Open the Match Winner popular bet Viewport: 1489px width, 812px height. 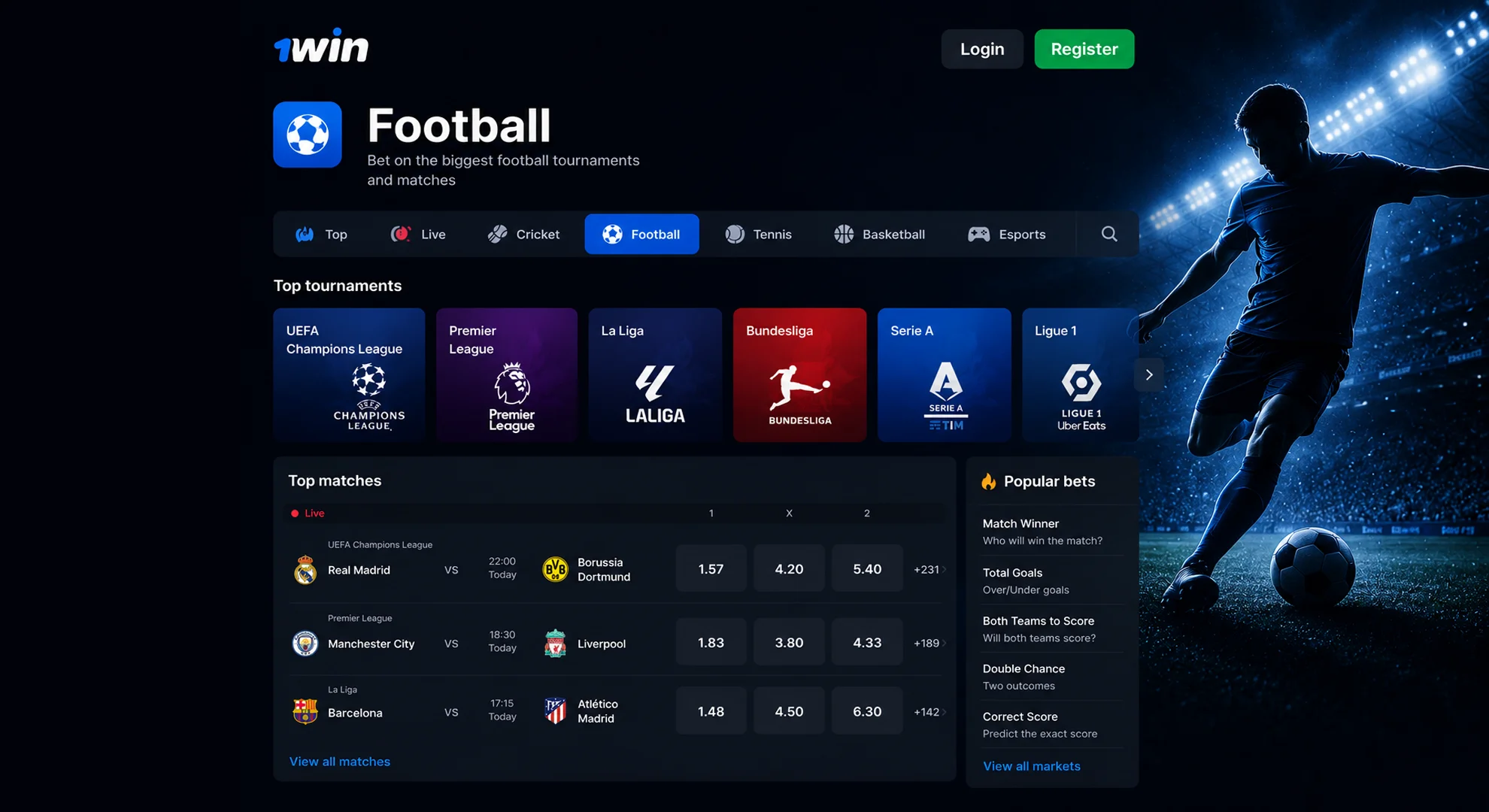tap(1052, 532)
